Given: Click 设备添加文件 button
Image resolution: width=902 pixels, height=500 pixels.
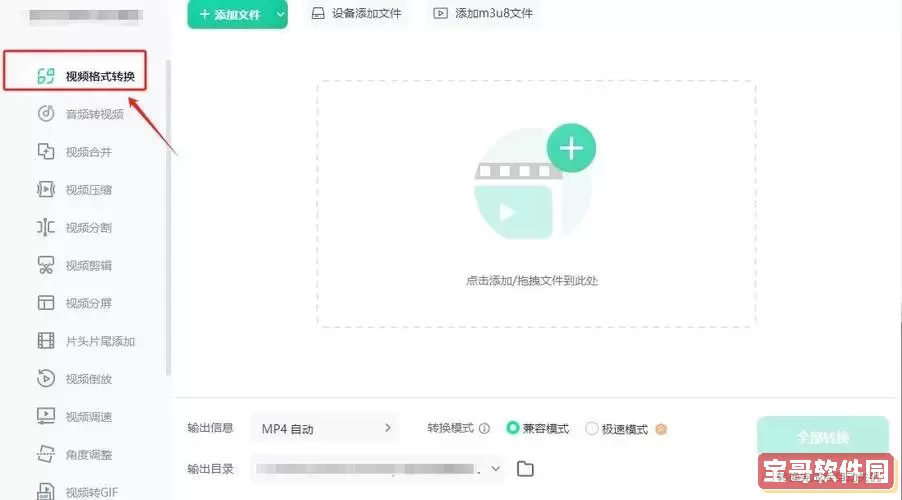Looking at the screenshot, I should coord(357,13).
